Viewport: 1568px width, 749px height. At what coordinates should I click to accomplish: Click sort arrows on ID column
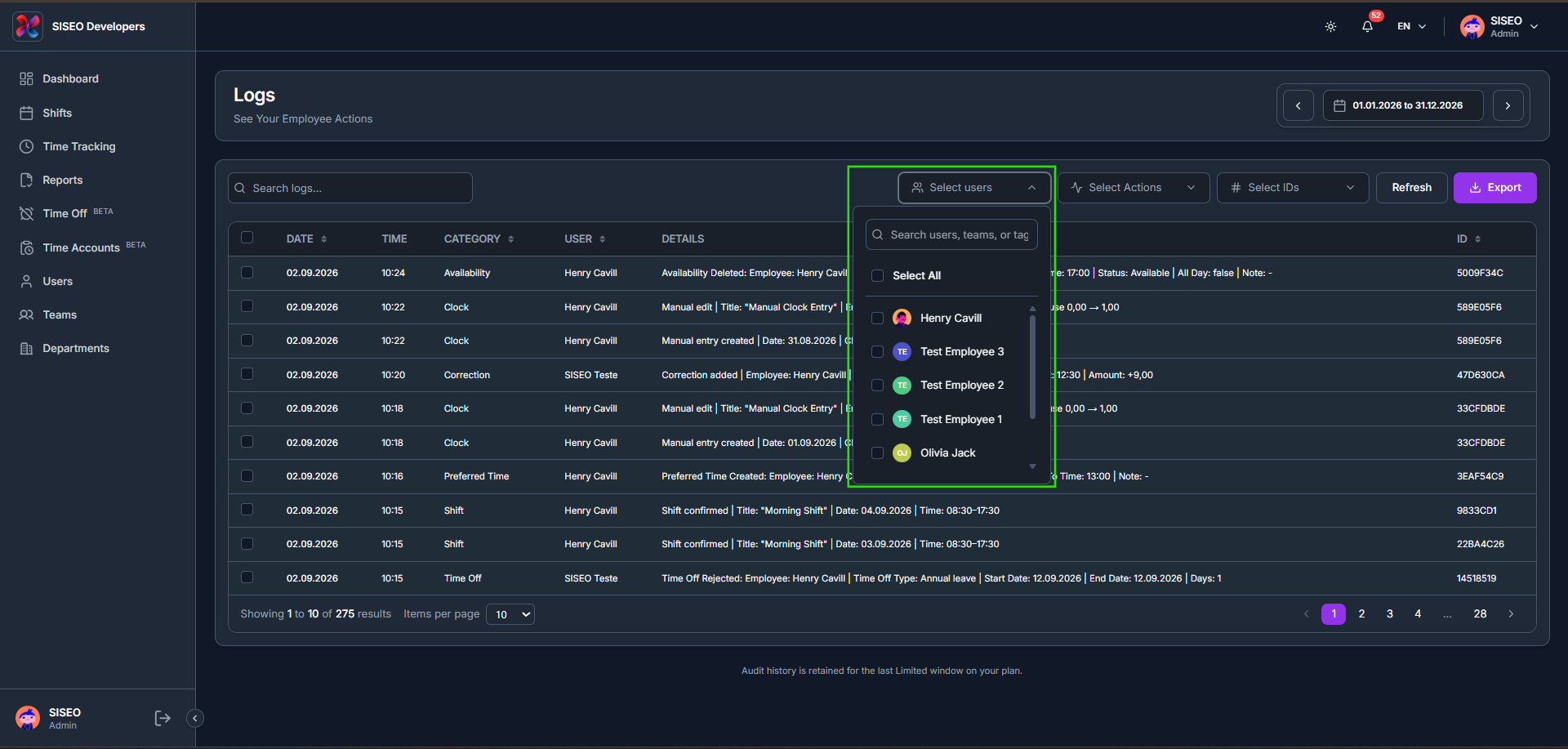click(1478, 239)
